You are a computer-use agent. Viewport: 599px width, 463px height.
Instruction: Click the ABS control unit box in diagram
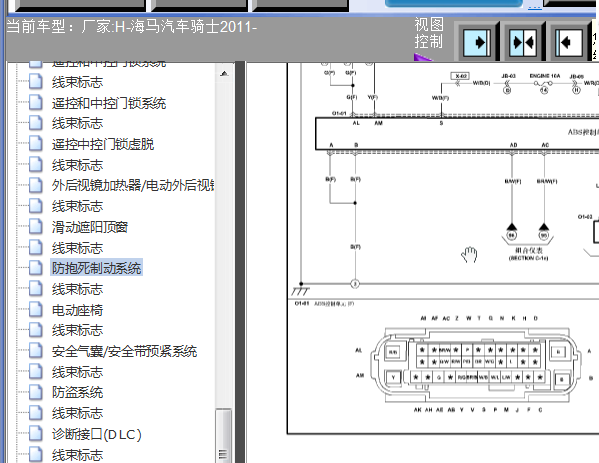pyautogui.click(x=457, y=134)
